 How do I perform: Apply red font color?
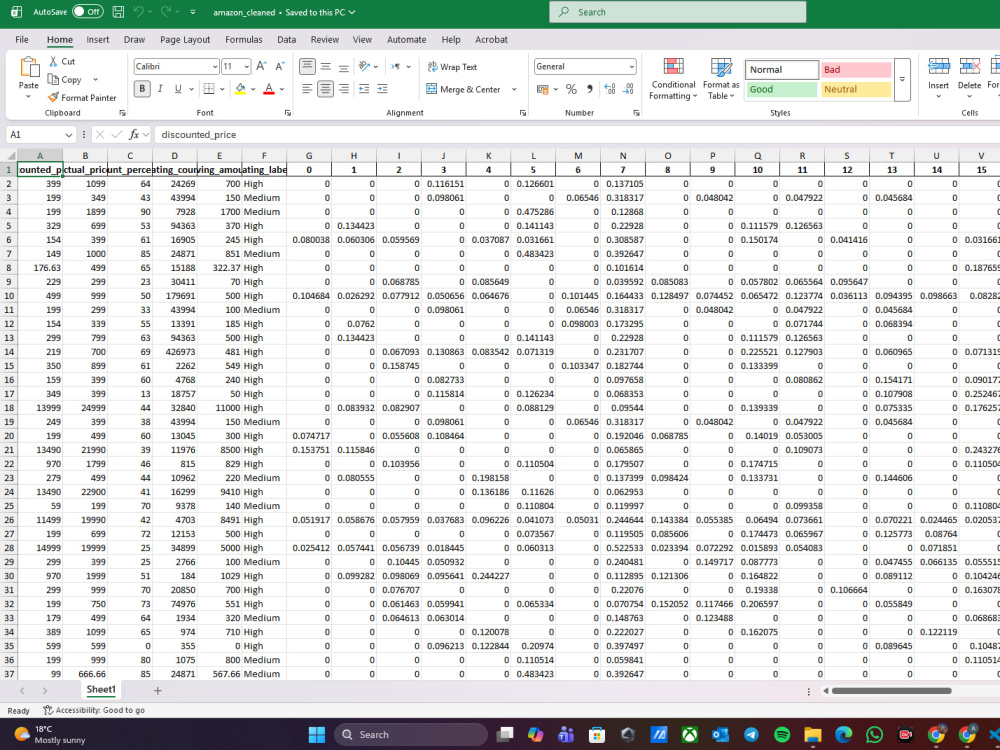click(x=269, y=89)
